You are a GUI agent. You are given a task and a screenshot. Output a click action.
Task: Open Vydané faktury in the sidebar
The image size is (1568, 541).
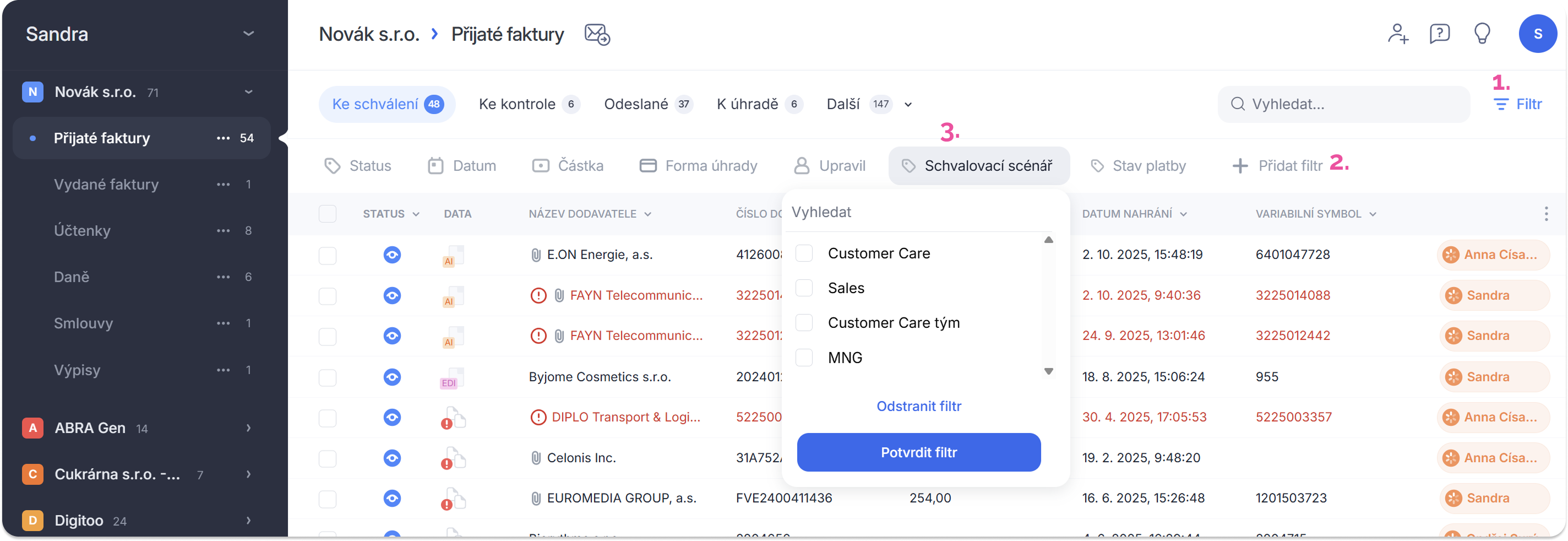(x=106, y=185)
